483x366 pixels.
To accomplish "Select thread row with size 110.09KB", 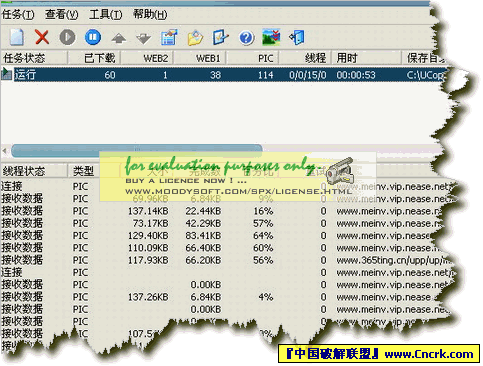I will coord(220,248).
